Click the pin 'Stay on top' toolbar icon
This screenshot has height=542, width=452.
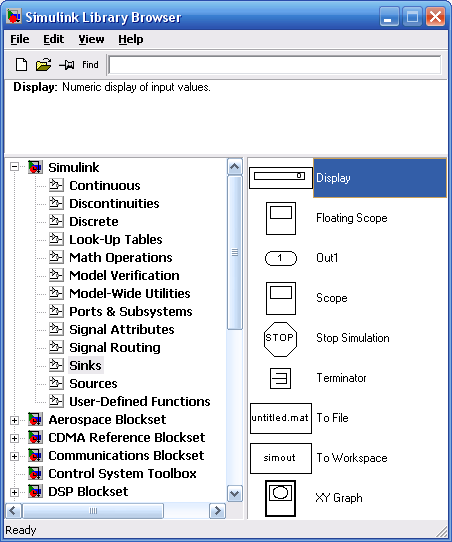[x=66, y=65]
